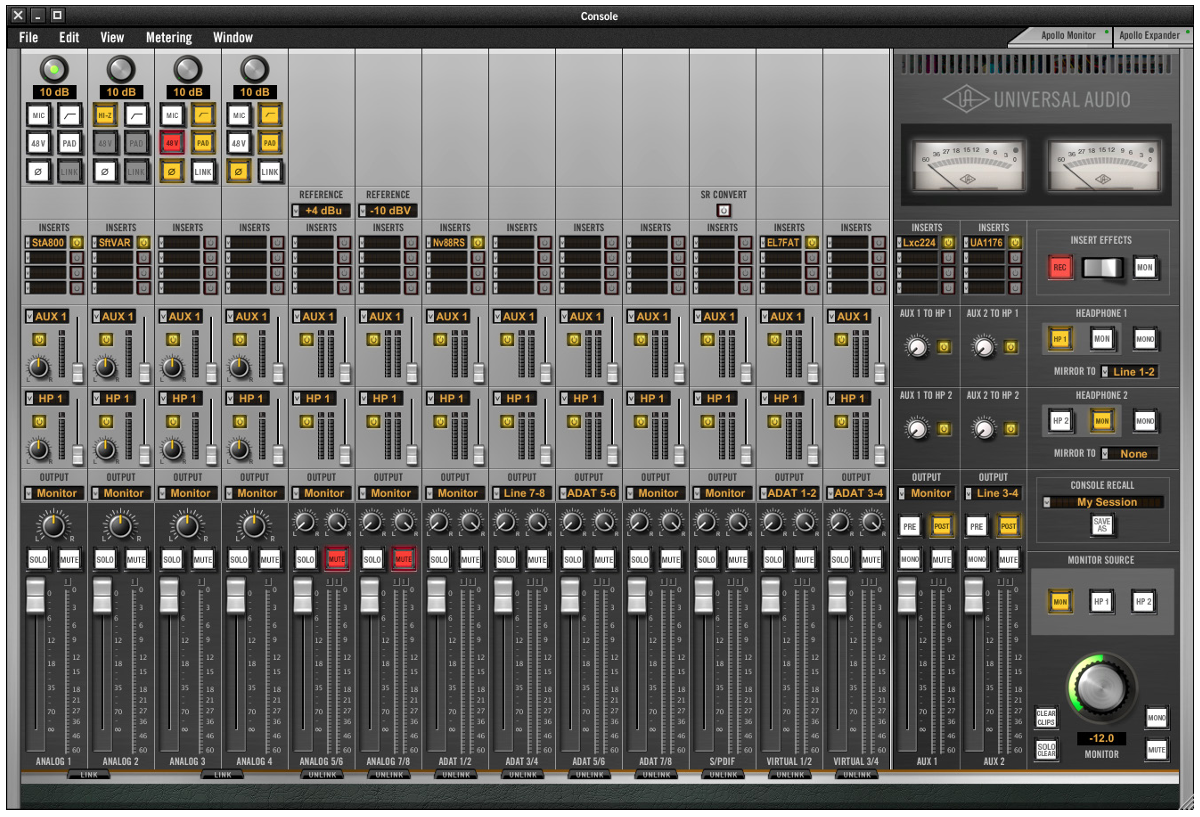1200x817 pixels.
Task: Open the My Session console recall dropdown
Action: tap(1102, 502)
